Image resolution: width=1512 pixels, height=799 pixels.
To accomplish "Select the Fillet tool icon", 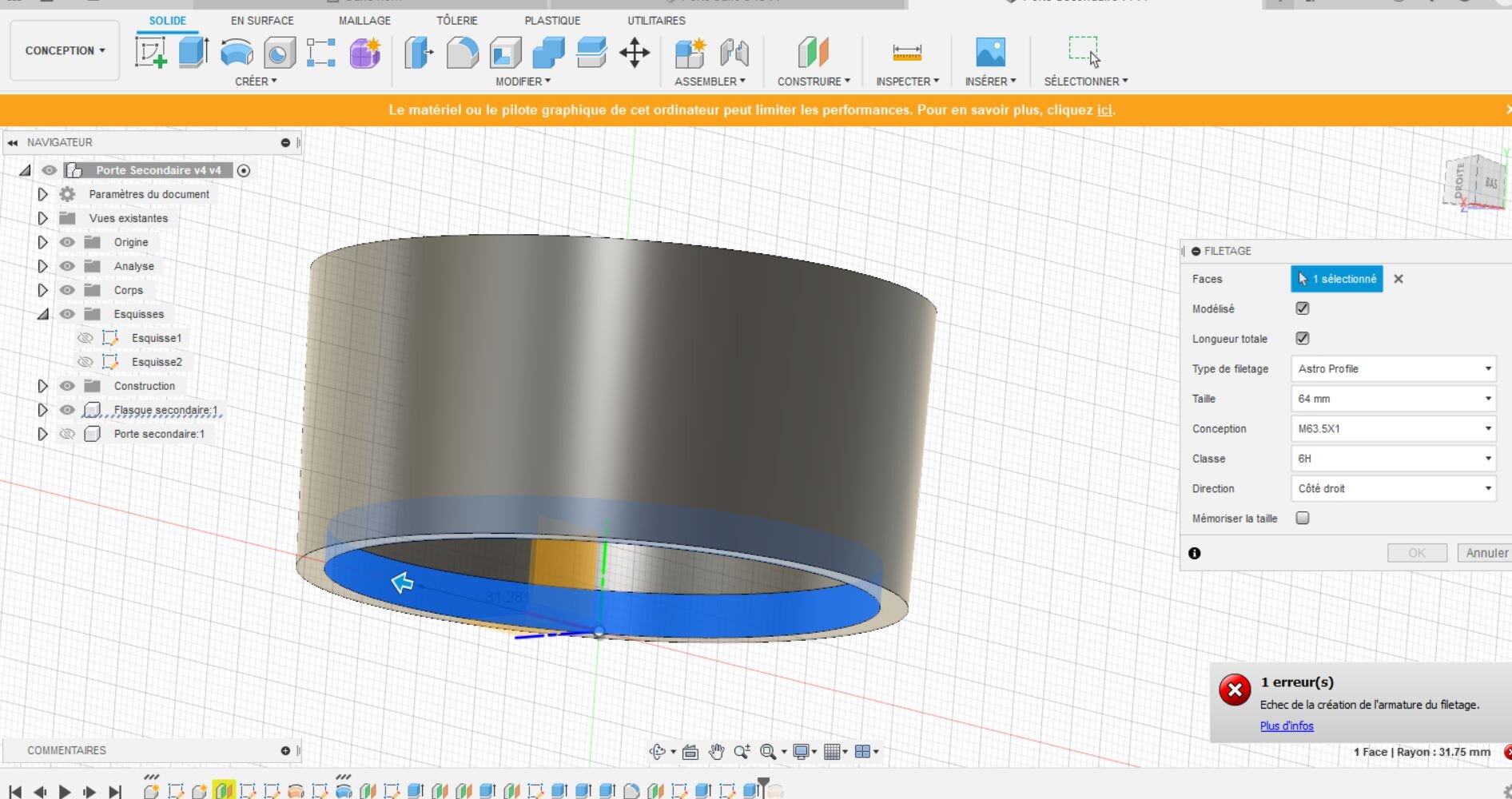I will click(462, 53).
